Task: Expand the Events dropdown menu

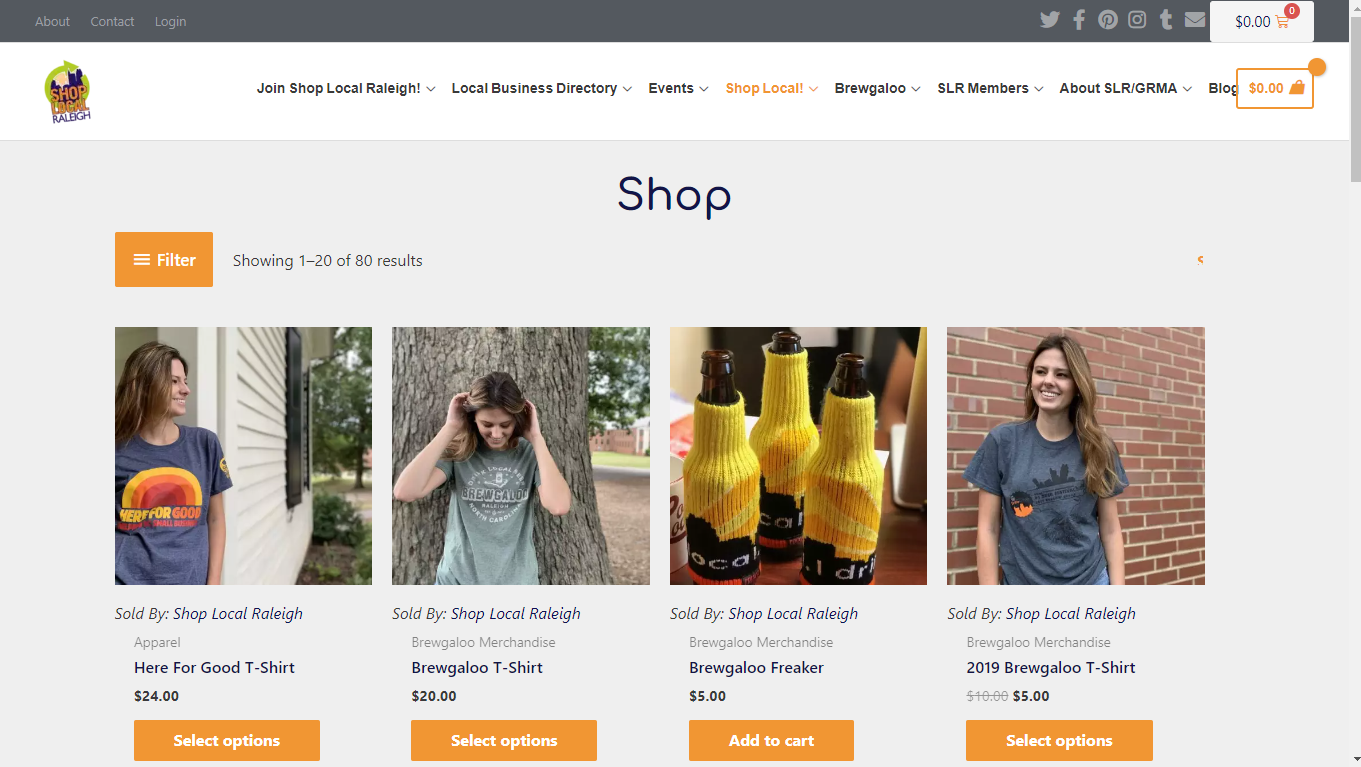Action: point(678,88)
